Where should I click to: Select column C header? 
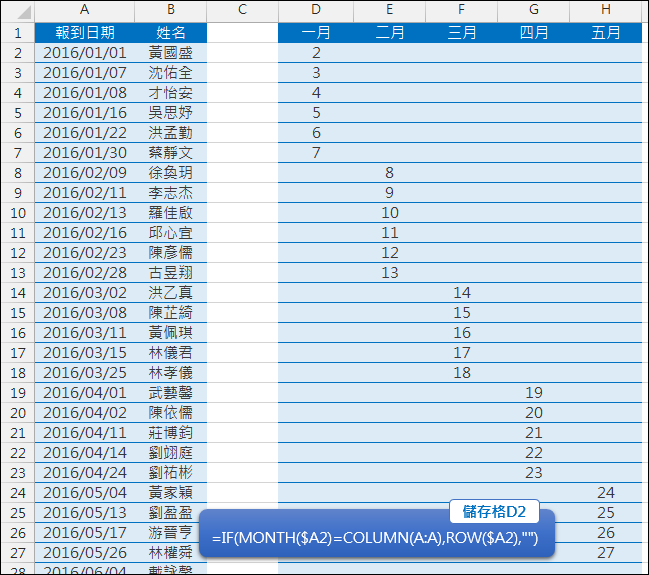243,11
